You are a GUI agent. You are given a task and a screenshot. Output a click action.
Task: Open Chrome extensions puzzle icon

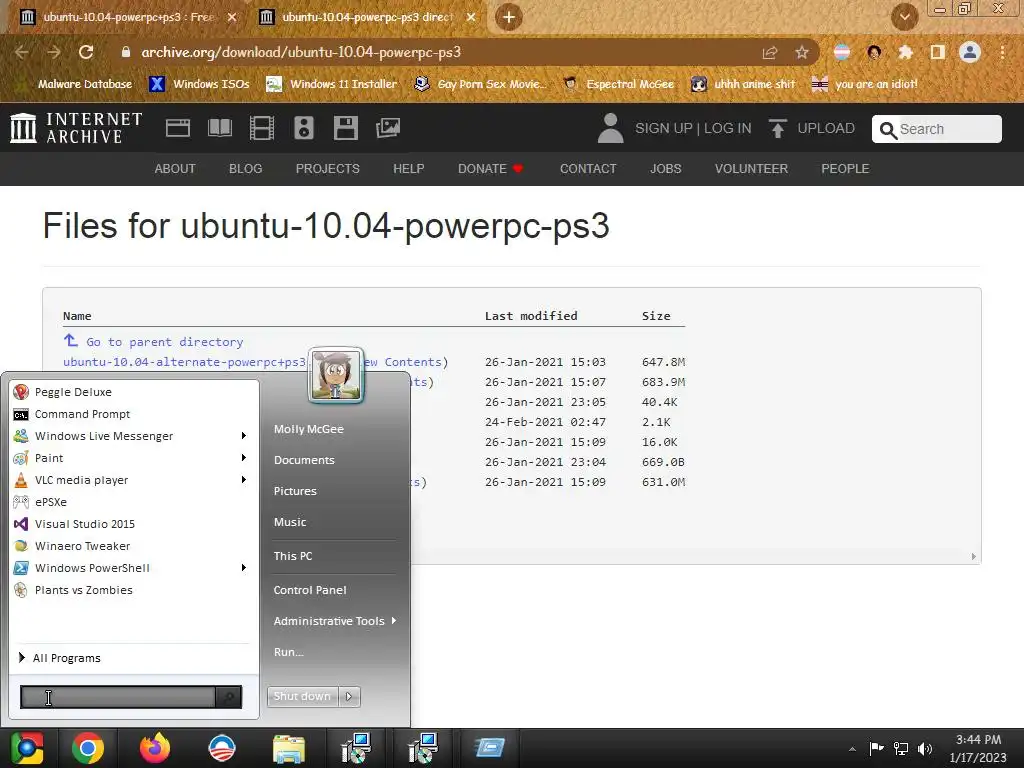(x=905, y=52)
